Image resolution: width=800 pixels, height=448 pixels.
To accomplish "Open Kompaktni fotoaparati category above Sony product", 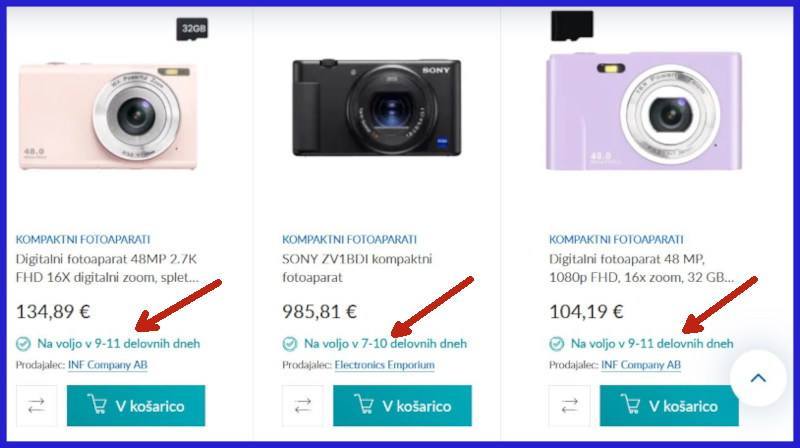I will pos(349,239).
